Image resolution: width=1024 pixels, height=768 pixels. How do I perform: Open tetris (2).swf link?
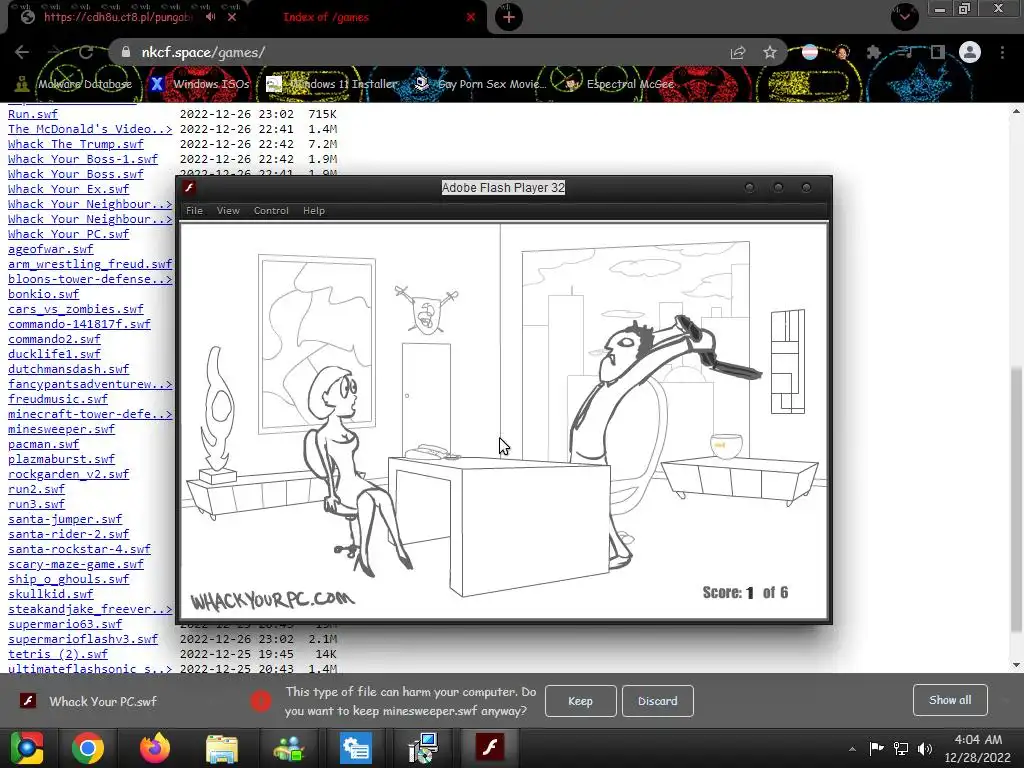[58, 654]
